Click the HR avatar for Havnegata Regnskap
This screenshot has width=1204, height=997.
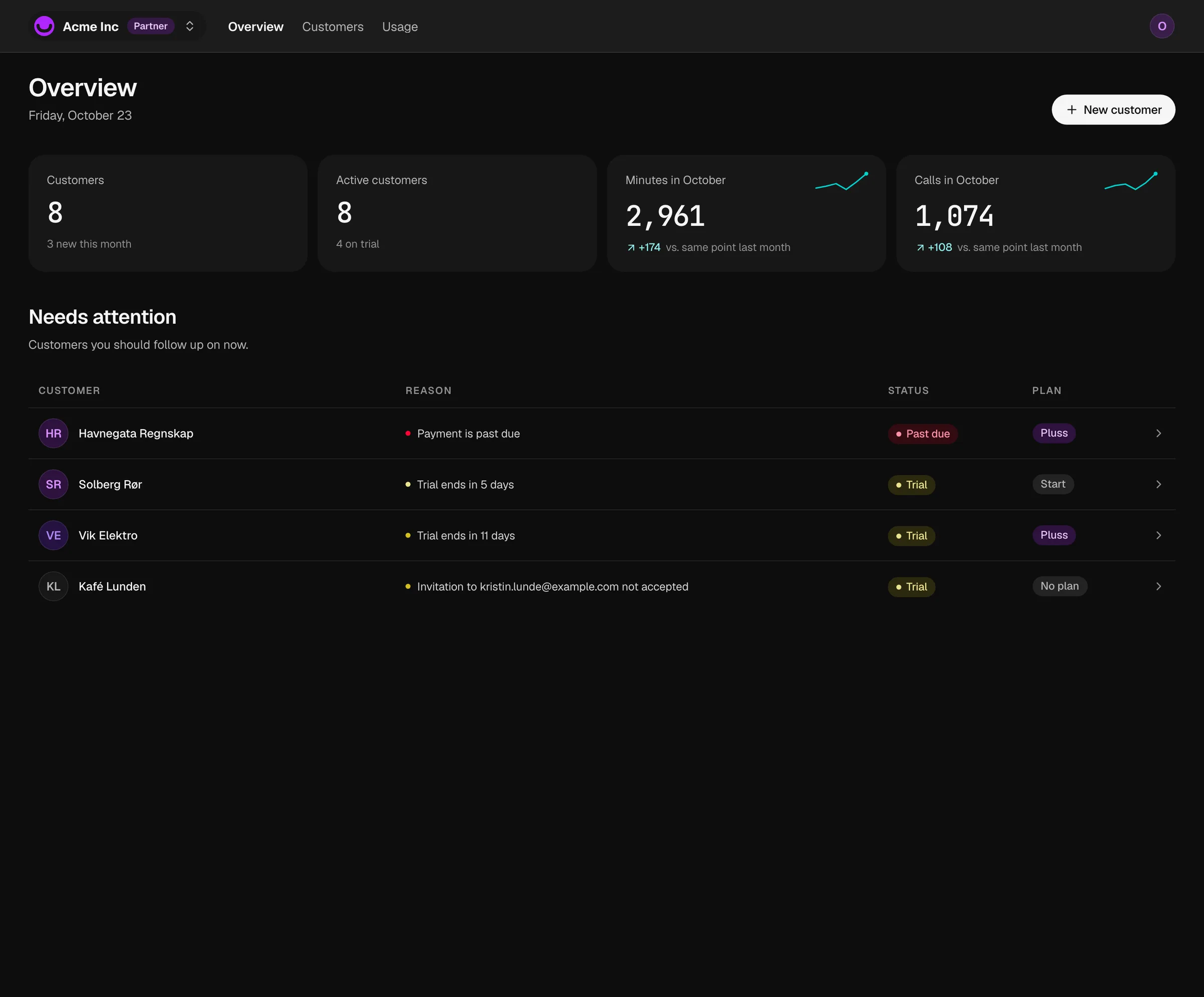(x=53, y=434)
